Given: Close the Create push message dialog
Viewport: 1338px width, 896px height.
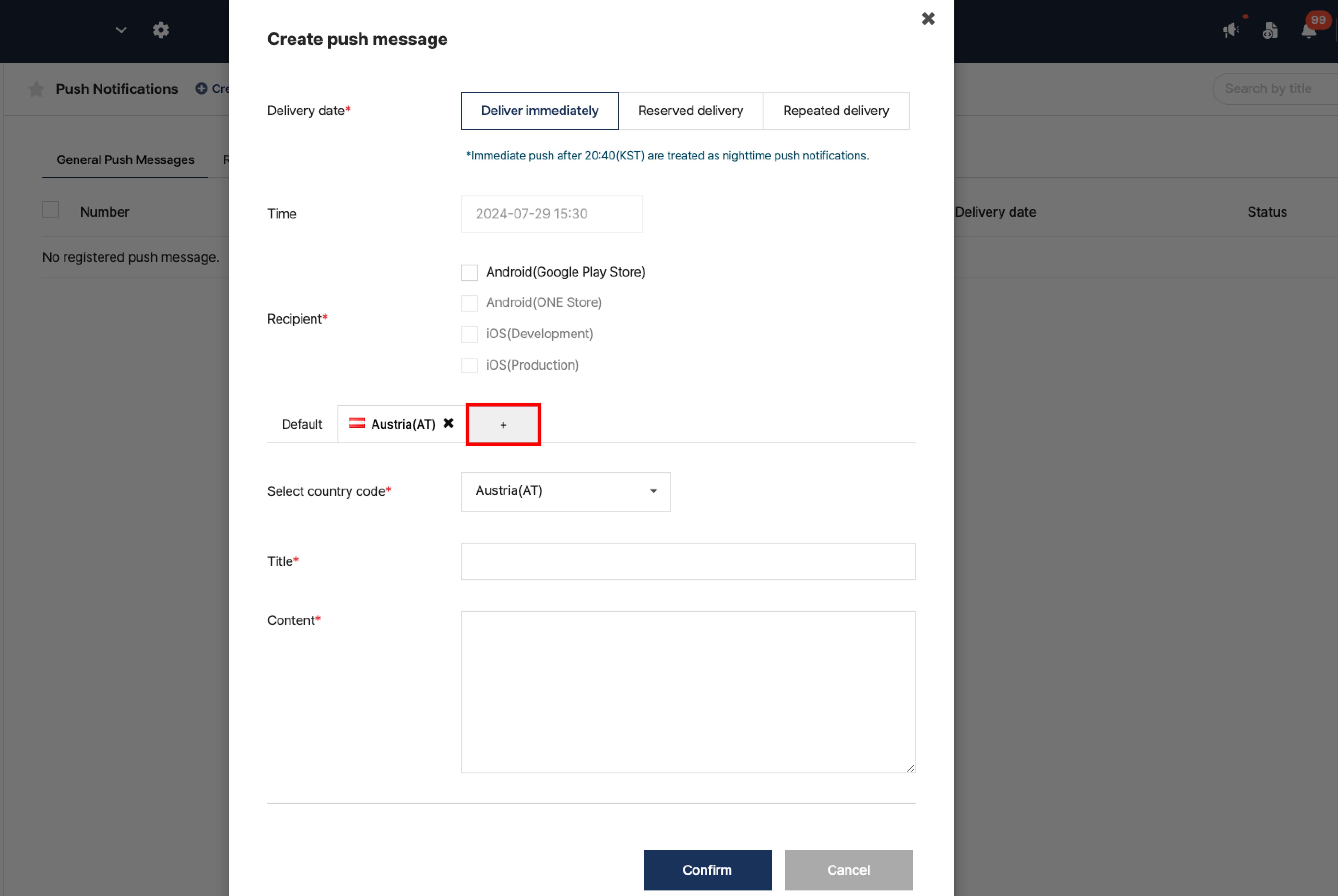Looking at the screenshot, I should [x=928, y=19].
